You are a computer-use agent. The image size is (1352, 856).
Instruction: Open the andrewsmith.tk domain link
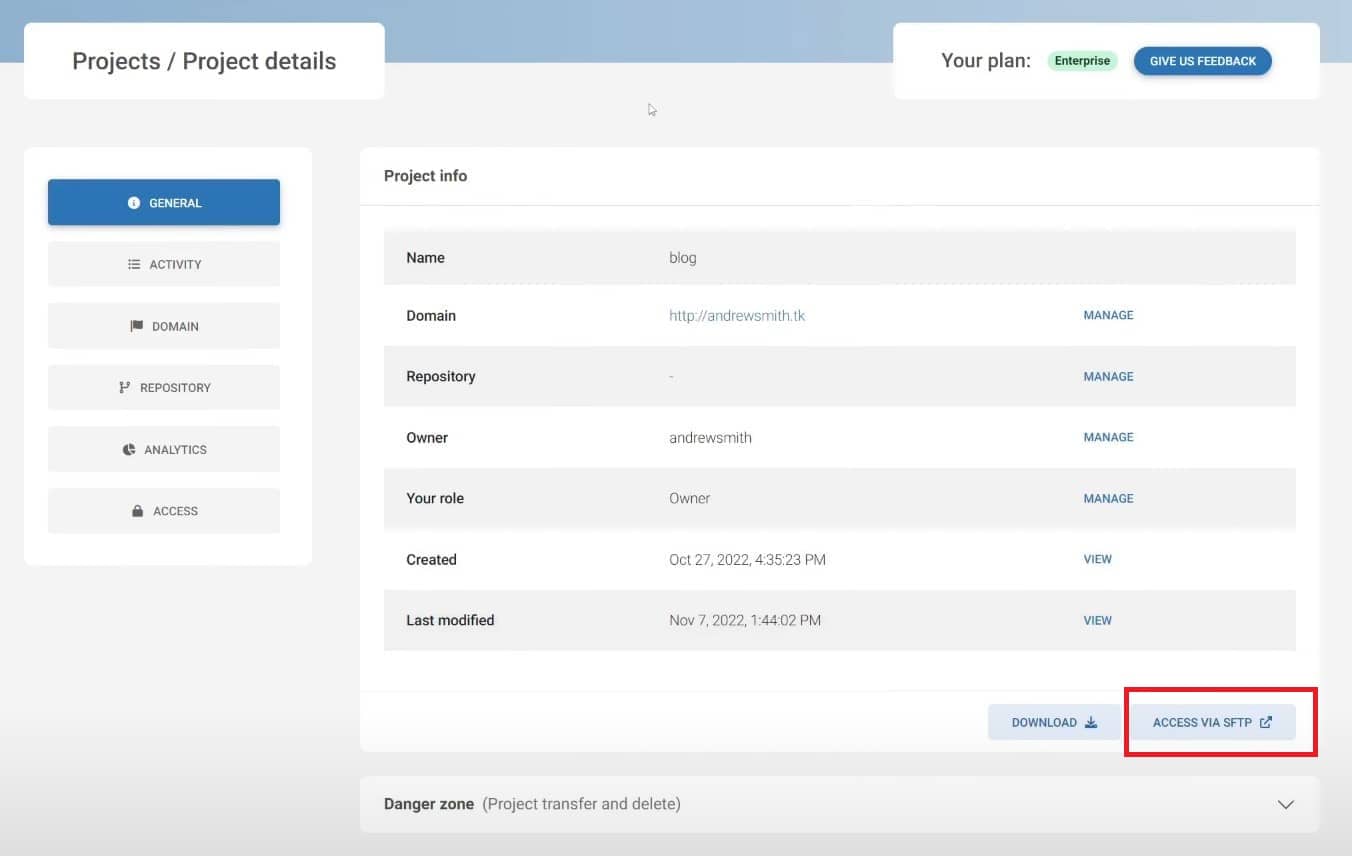(737, 316)
